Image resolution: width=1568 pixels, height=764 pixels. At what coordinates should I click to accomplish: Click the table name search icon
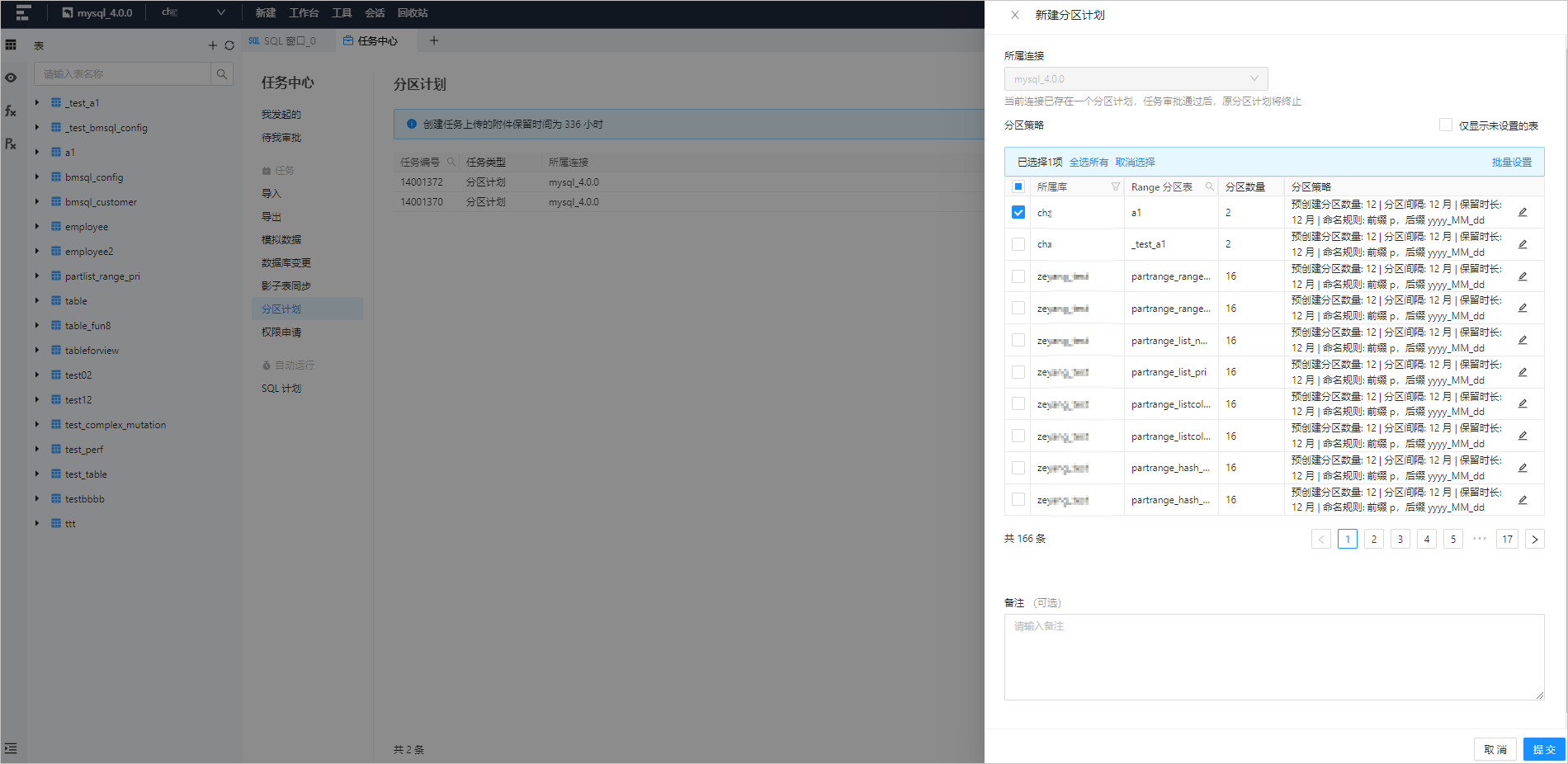(x=221, y=74)
